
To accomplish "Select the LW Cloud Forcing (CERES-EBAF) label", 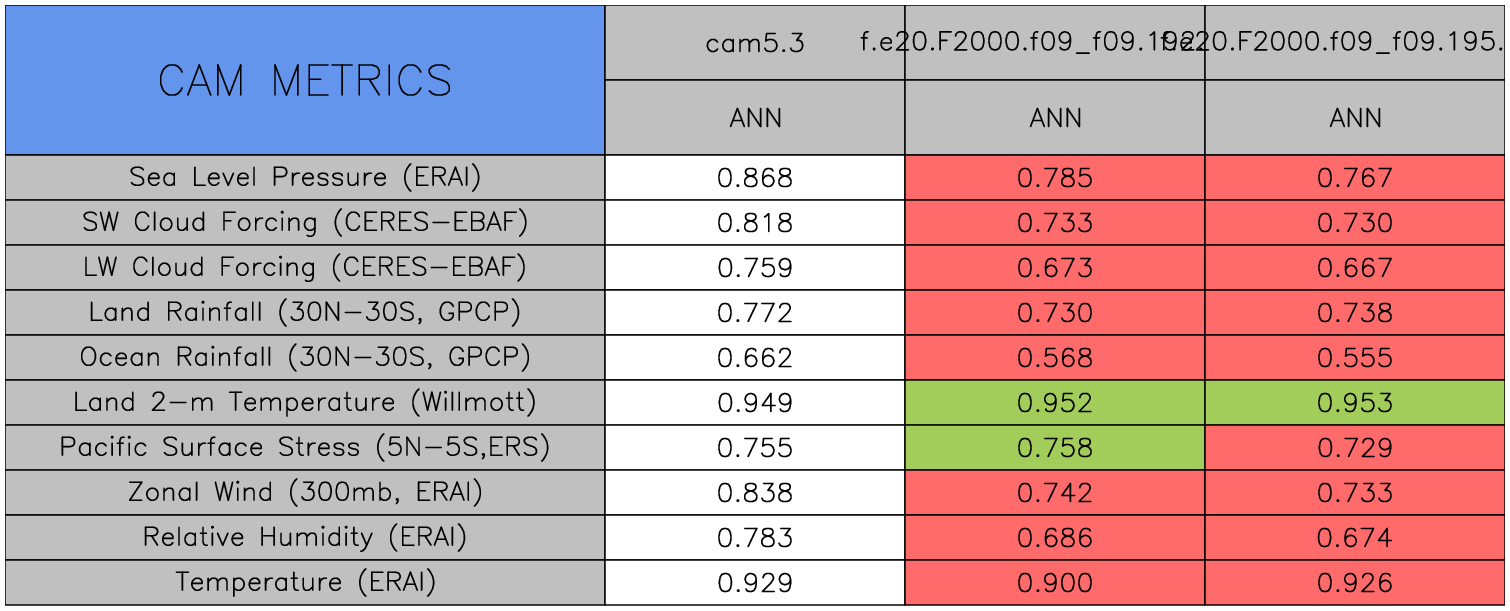I will pos(305,267).
